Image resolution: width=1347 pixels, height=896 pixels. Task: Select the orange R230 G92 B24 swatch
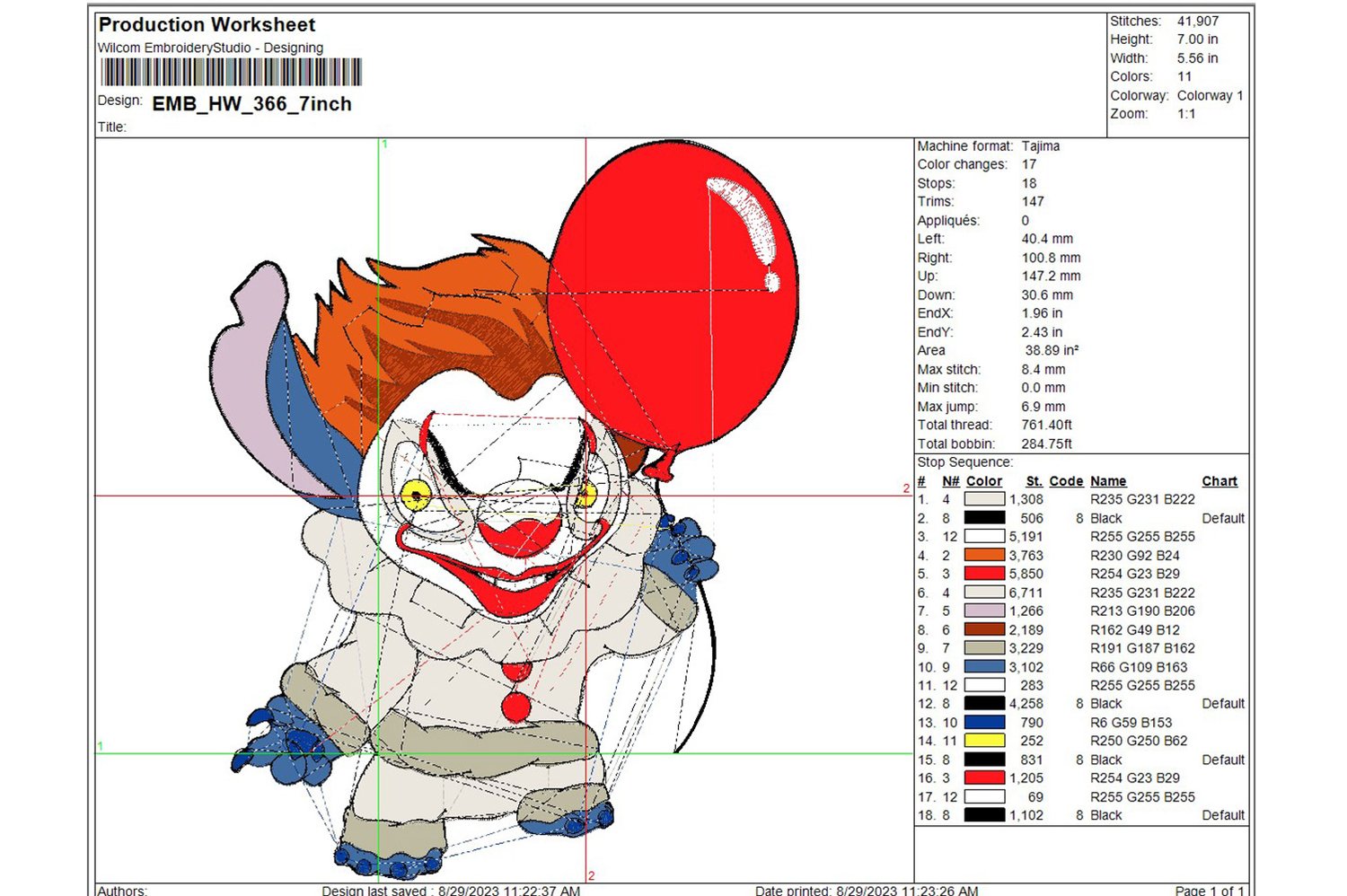pos(984,555)
